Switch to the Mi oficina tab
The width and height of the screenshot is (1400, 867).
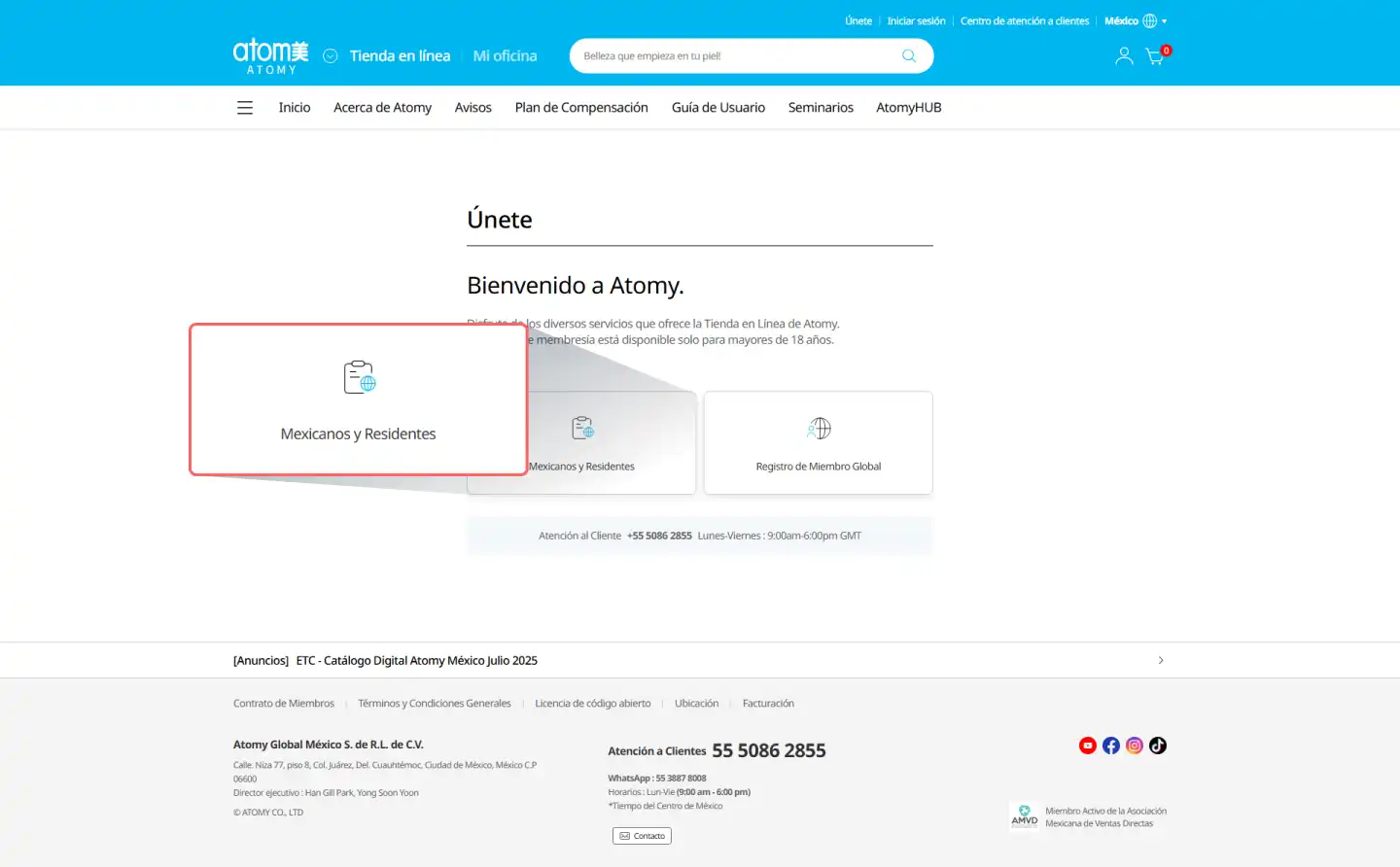tap(505, 56)
